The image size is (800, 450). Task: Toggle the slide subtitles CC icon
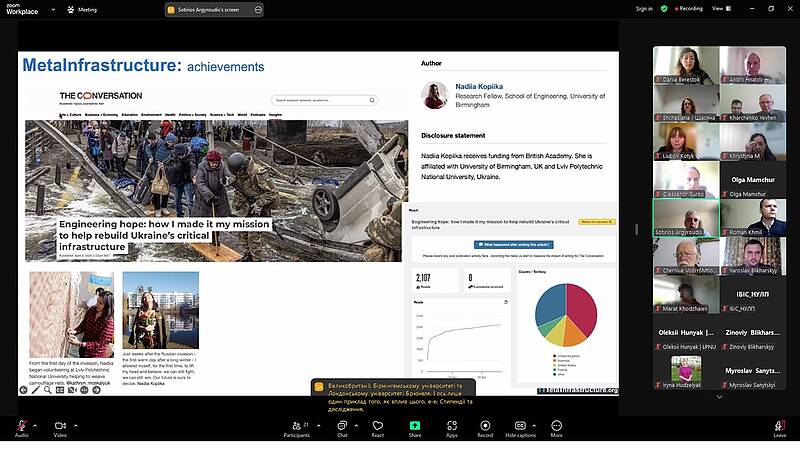(x=60, y=390)
